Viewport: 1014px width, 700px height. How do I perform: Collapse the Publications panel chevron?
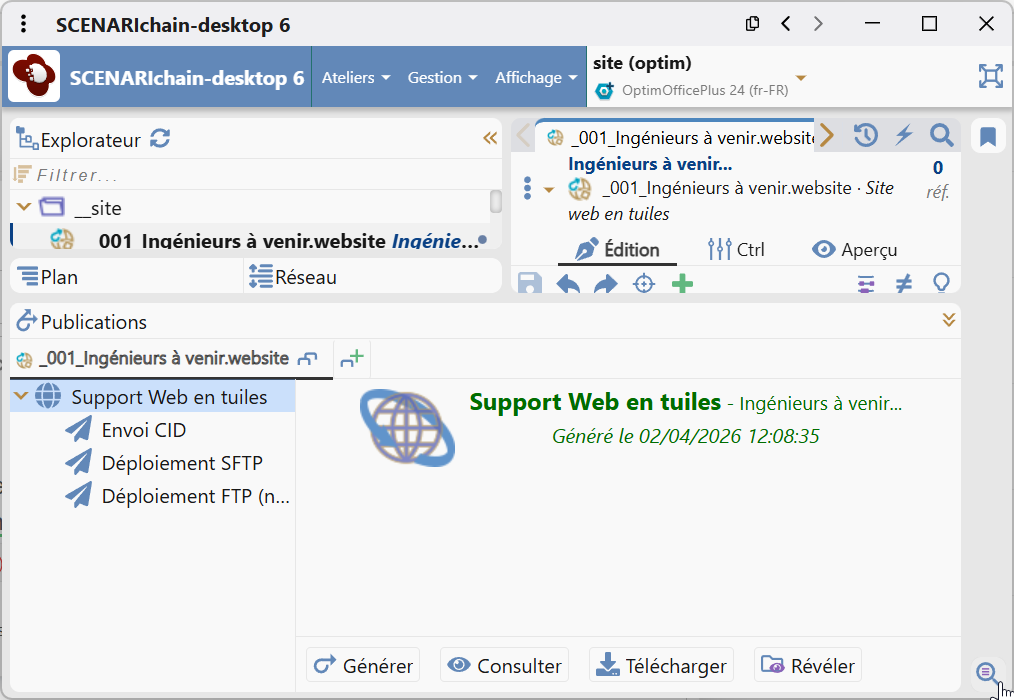coord(949,320)
